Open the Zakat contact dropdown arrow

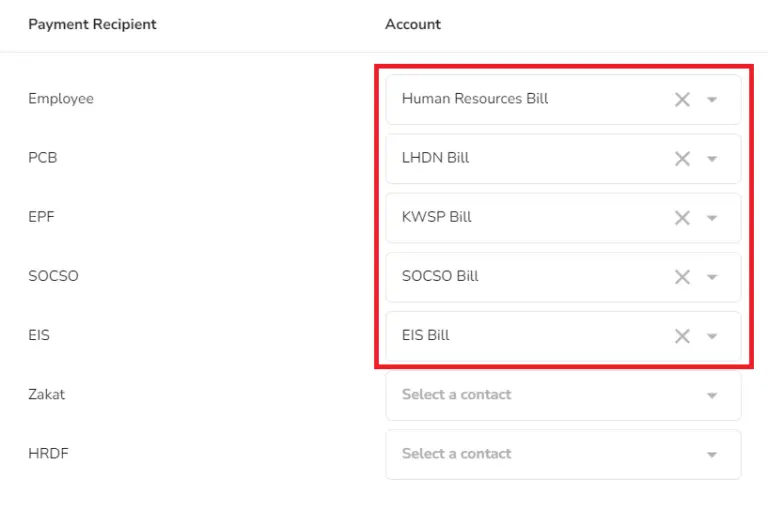pyautogui.click(x=712, y=395)
